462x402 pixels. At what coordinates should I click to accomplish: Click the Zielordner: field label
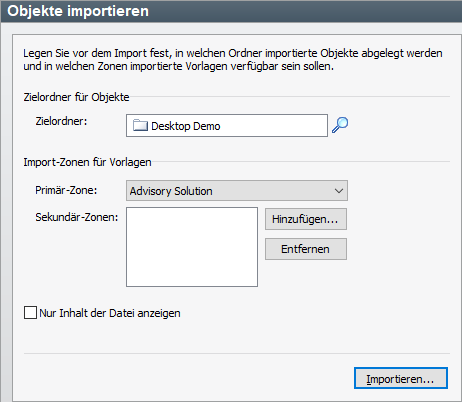(61, 121)
